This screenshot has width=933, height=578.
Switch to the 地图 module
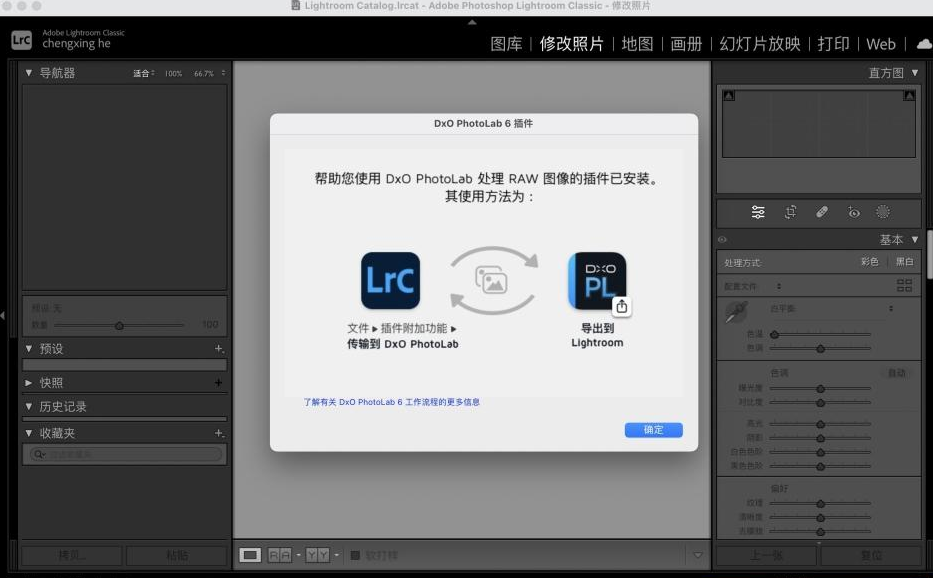[637, 44]
